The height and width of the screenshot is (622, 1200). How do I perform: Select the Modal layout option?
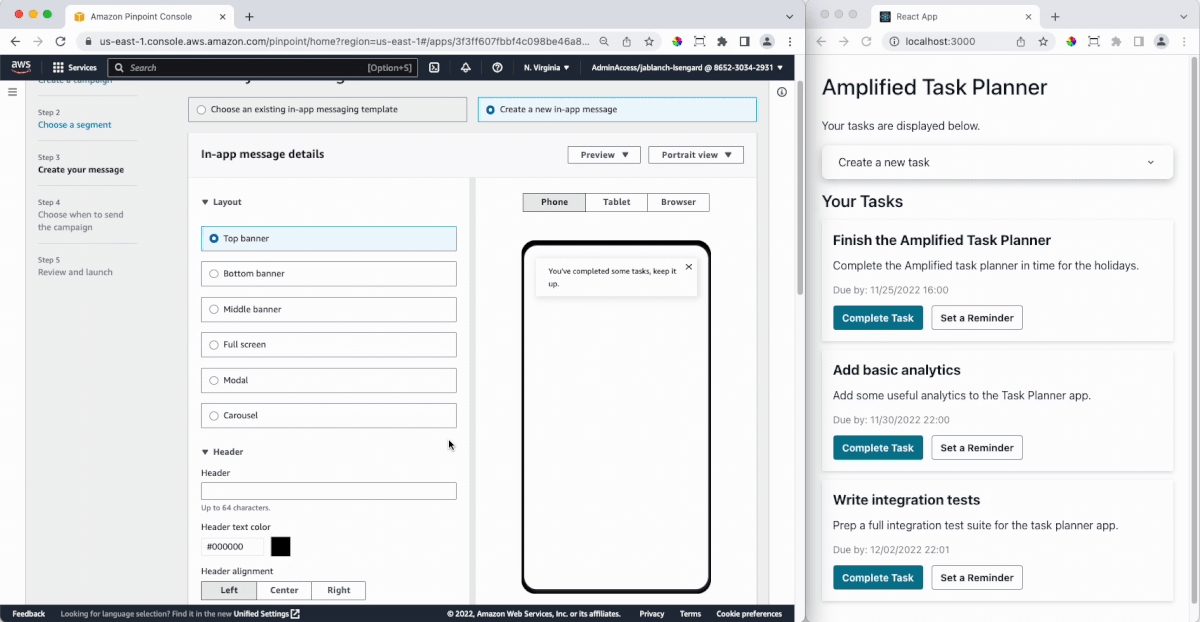pos(329,380)
